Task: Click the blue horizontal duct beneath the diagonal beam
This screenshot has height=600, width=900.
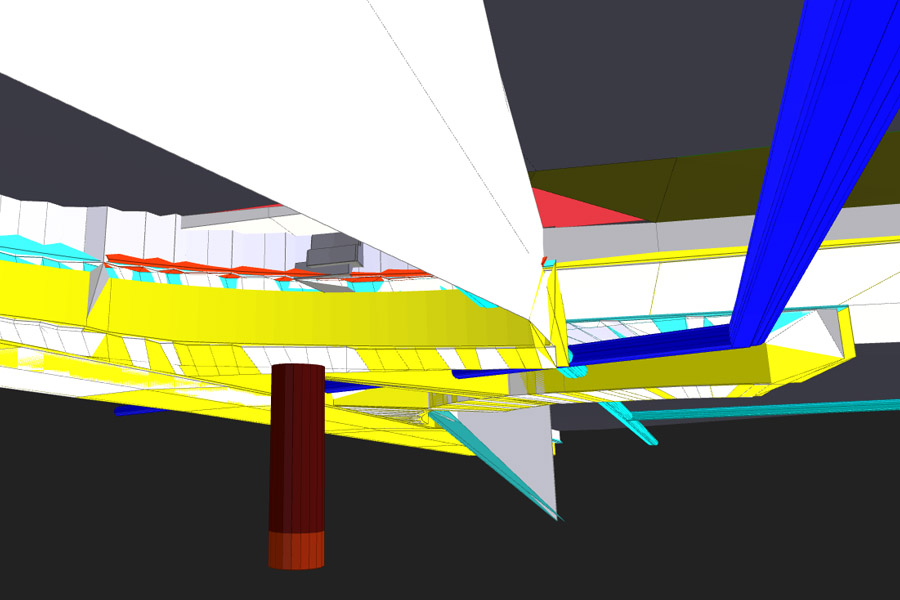Action: (650, 346)
